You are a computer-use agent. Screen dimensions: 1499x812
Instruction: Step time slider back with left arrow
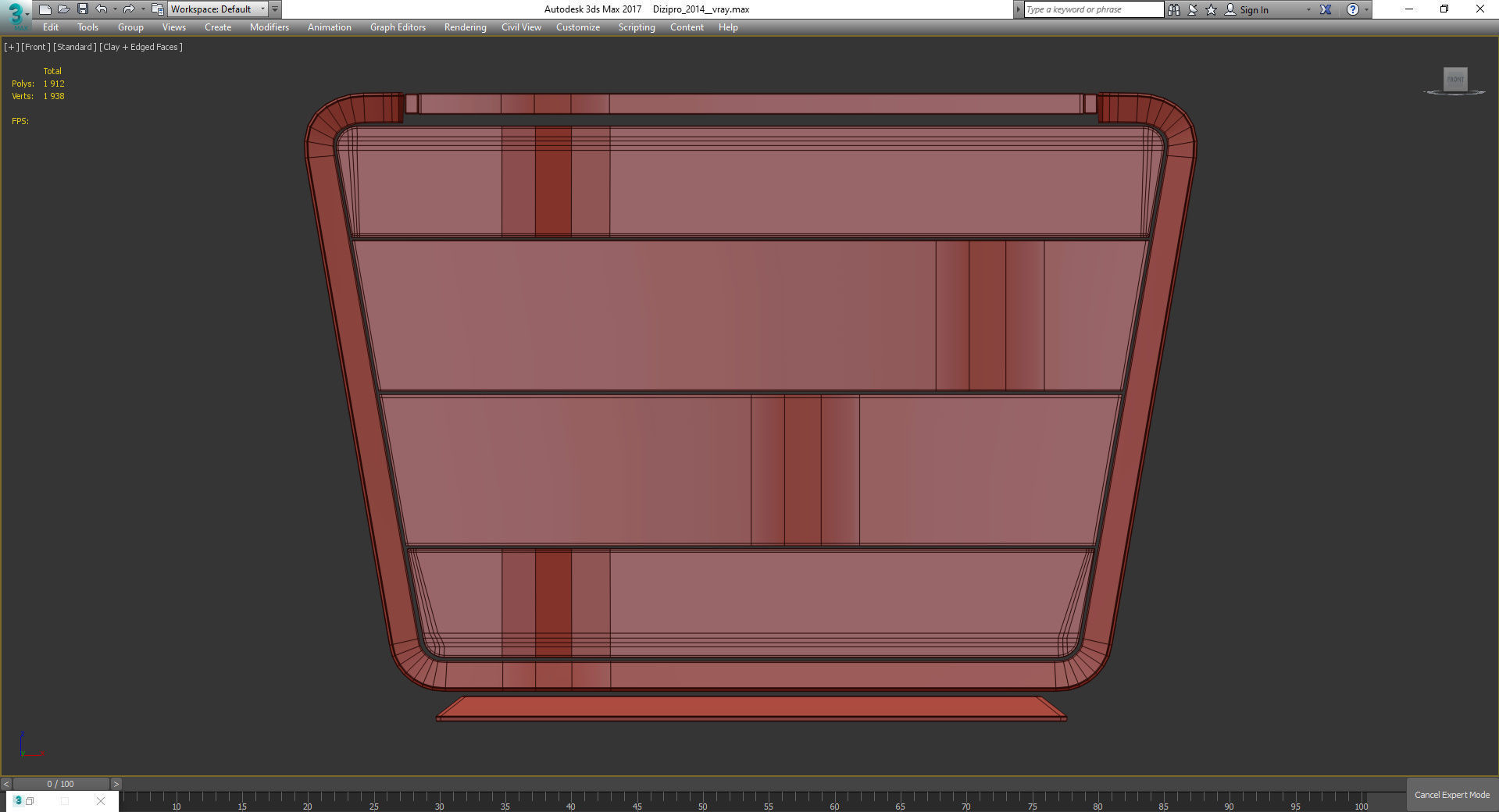pos(6,784)
